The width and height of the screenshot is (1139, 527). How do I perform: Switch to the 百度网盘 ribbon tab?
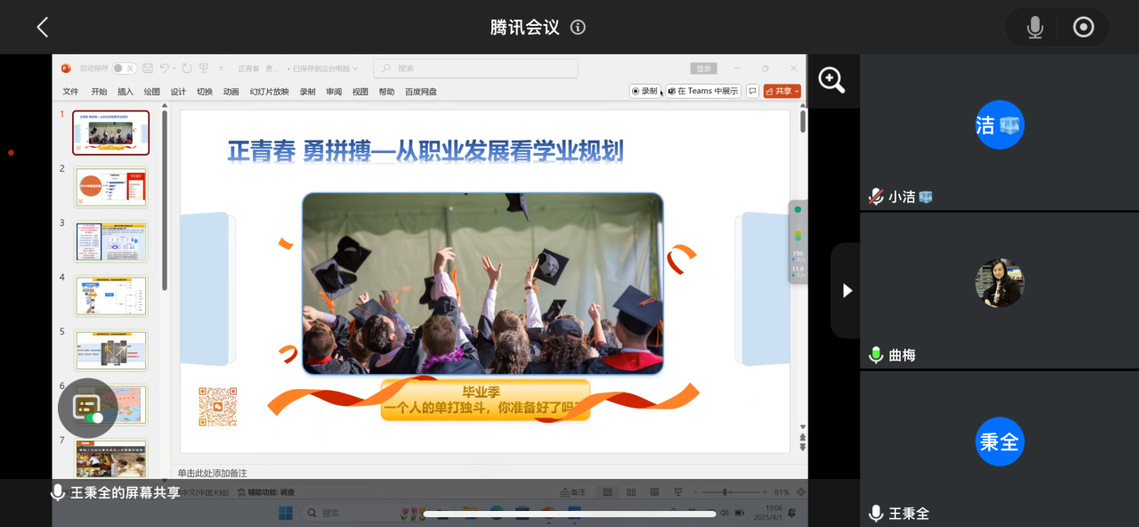421,92
